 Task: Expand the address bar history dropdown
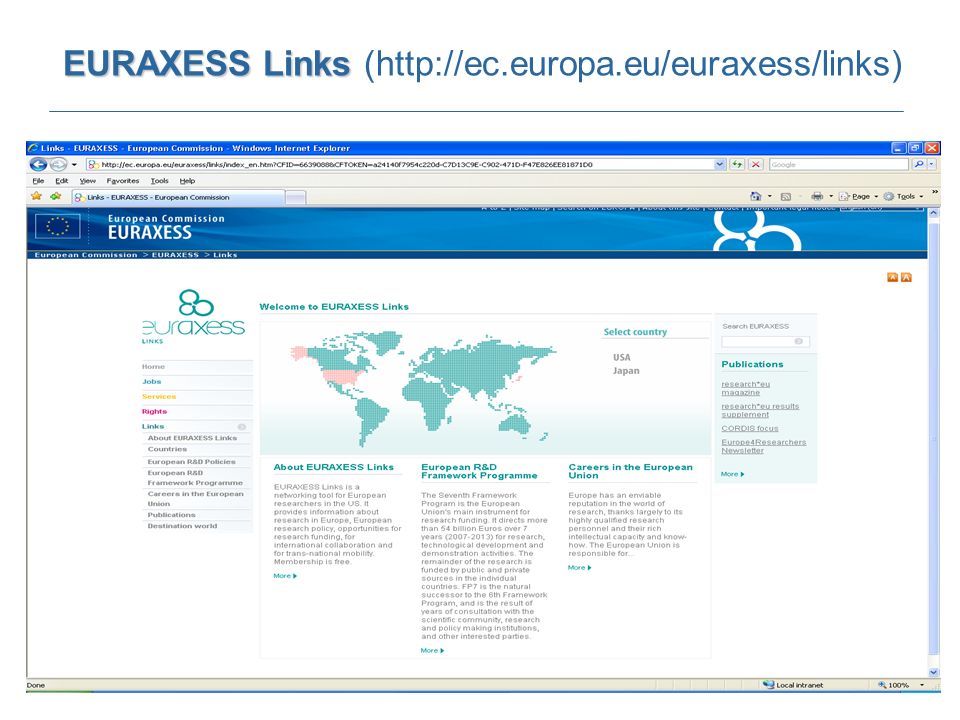(x=720, y=164)
